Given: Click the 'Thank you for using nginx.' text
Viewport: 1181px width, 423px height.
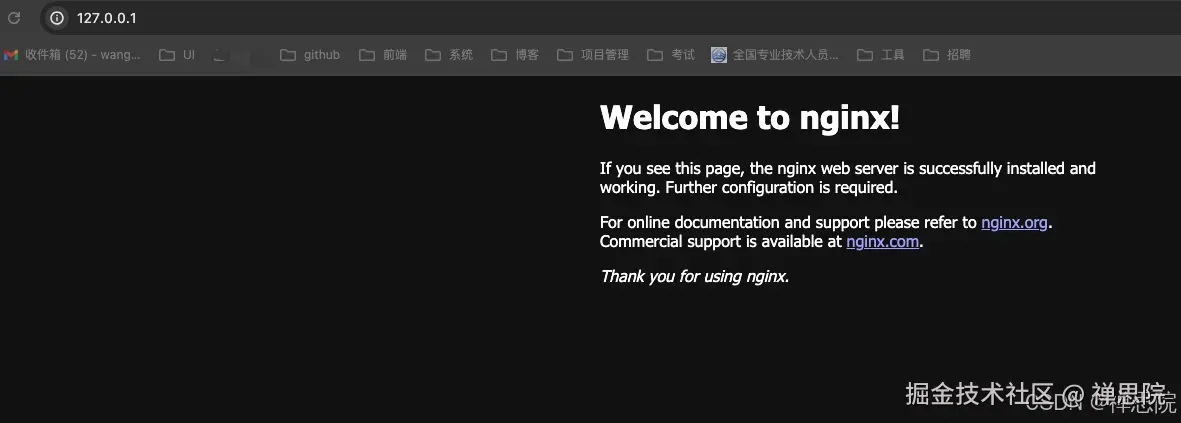Looking at the screenshot, I should coord(694,277).
